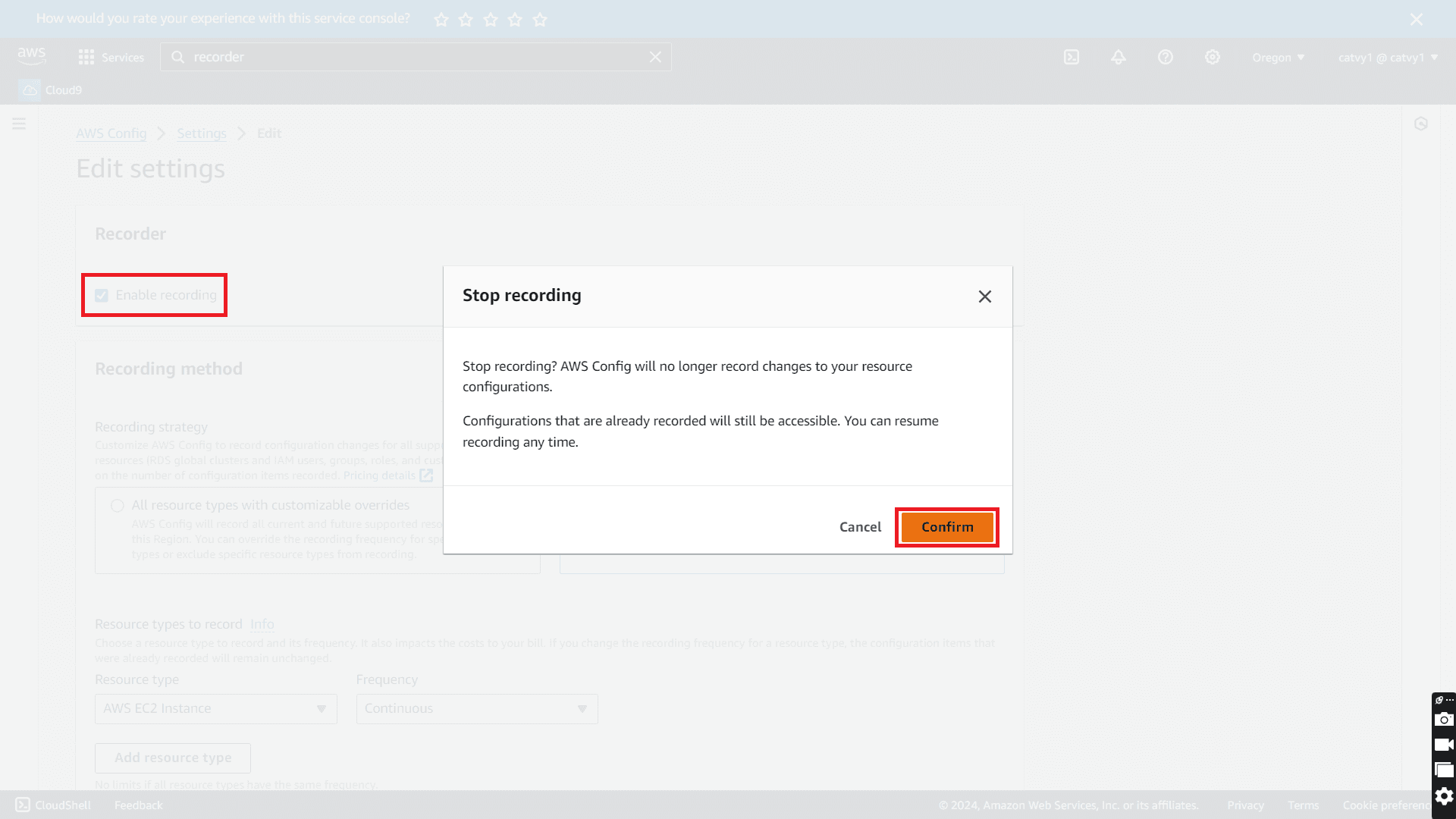Open Info link for resource types

262,624
